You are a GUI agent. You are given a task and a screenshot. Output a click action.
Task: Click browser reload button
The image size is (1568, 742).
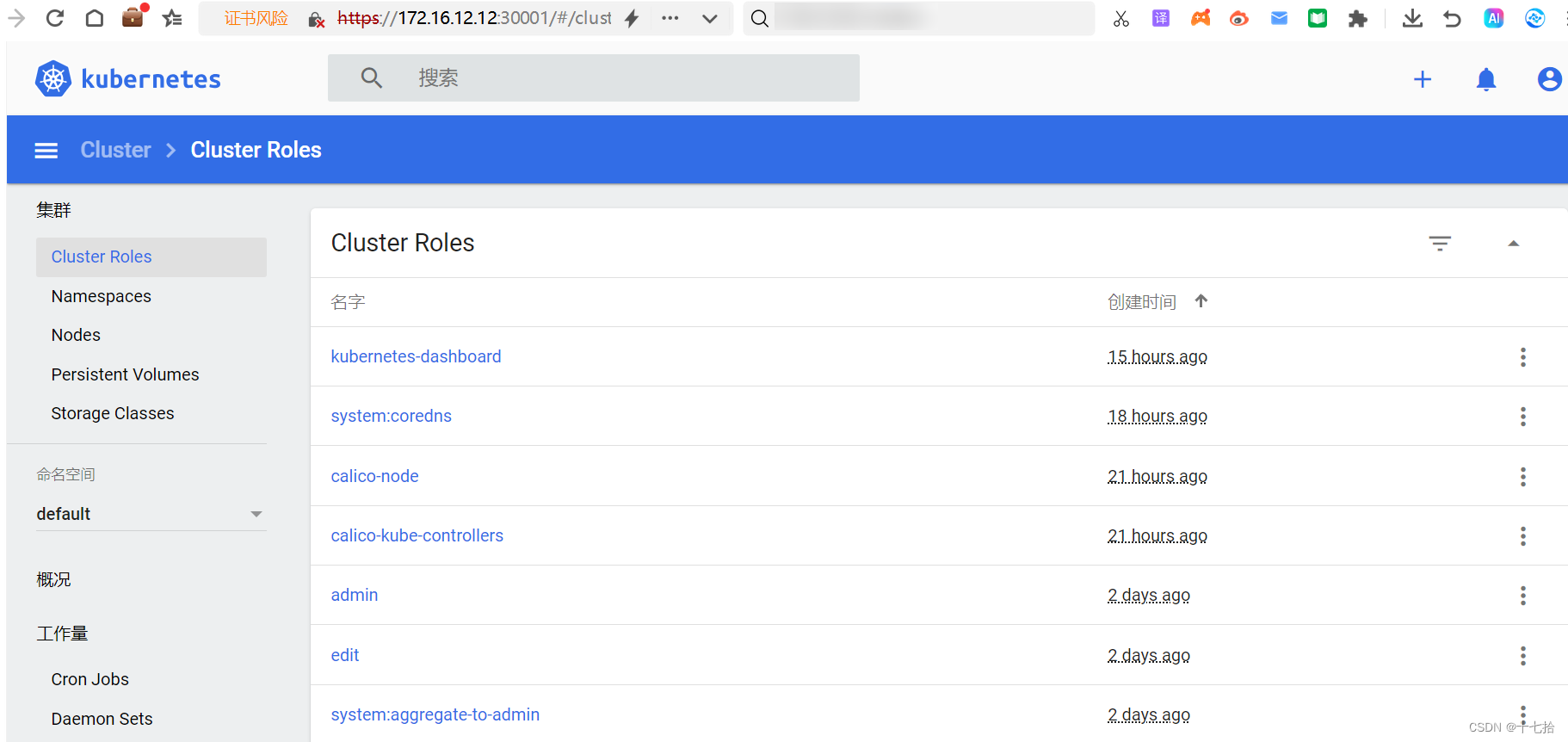(55, 18)
